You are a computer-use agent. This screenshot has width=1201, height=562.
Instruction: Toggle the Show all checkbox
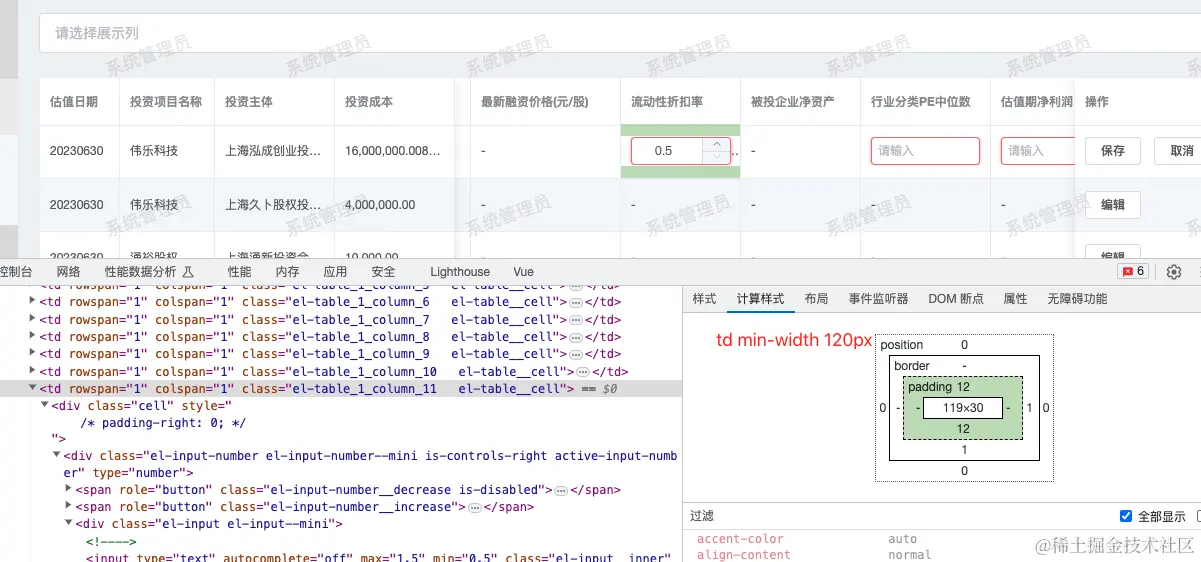pyautogui.click(x=1126, y=516)
